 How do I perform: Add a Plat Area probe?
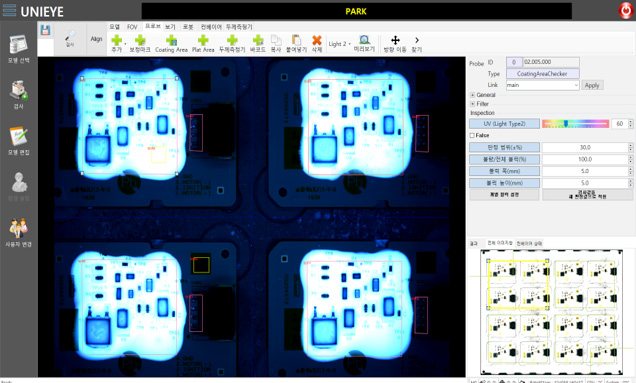pos(203,43)
